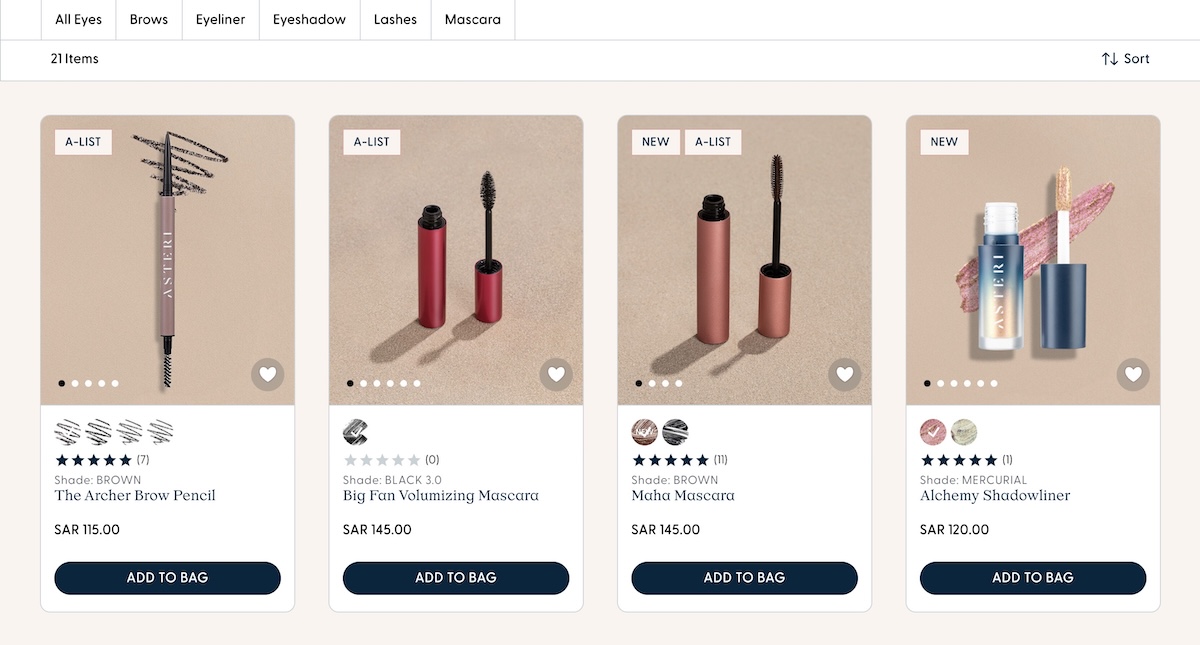
Task: Switch to the Eyeshadow tab
Action: (x=310, y=20)
